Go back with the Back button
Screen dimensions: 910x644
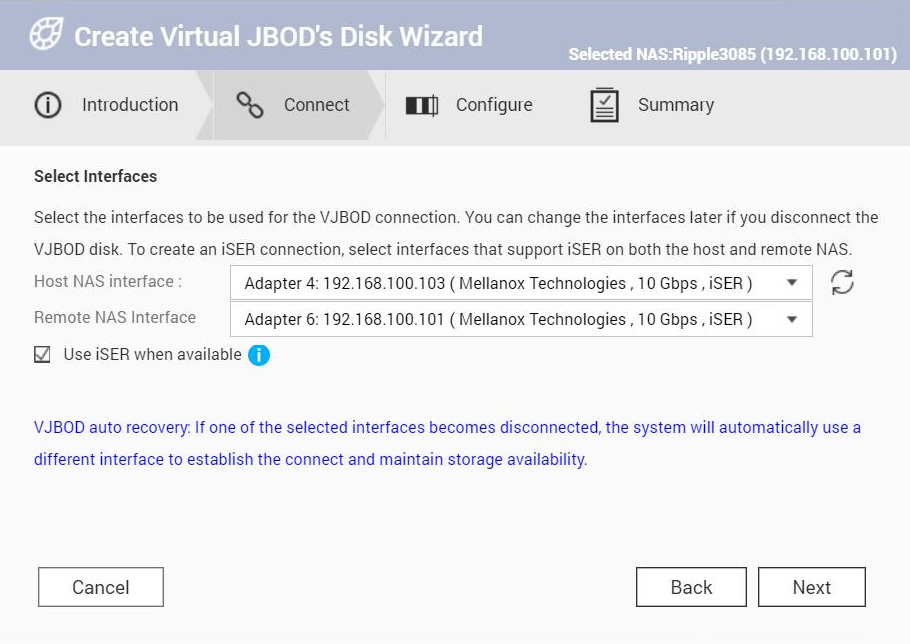point(691,587)
